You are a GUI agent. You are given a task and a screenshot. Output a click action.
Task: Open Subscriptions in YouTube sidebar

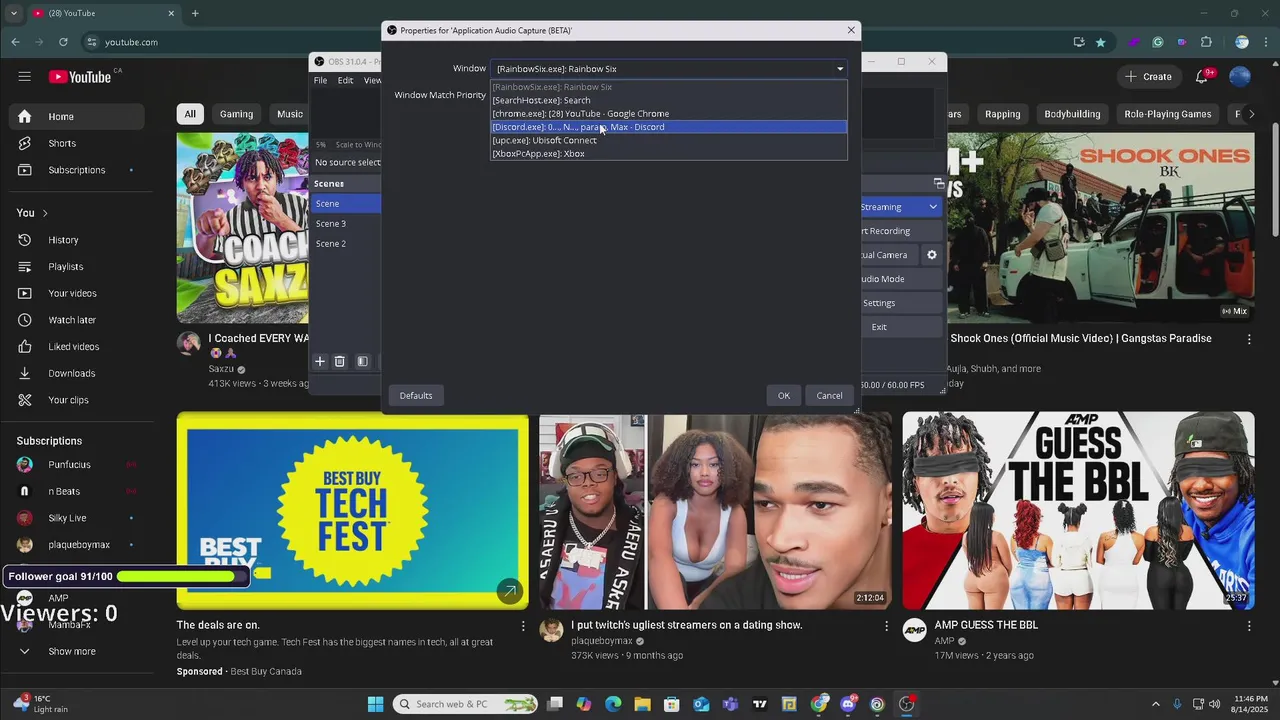click(76, 170)
